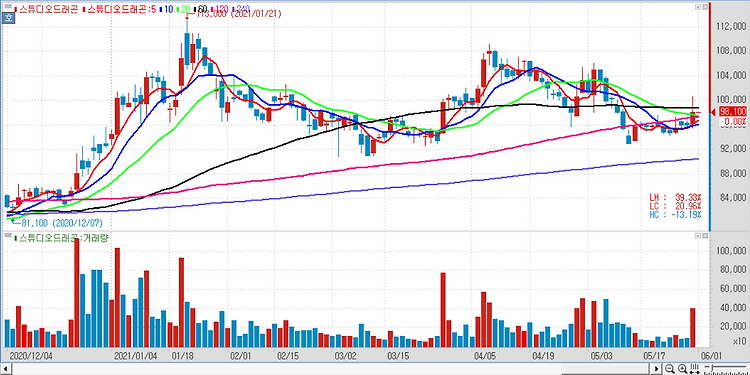Click the 108,000 price axis label
Viewport: 750px width, 375px height.
point(732,51)
